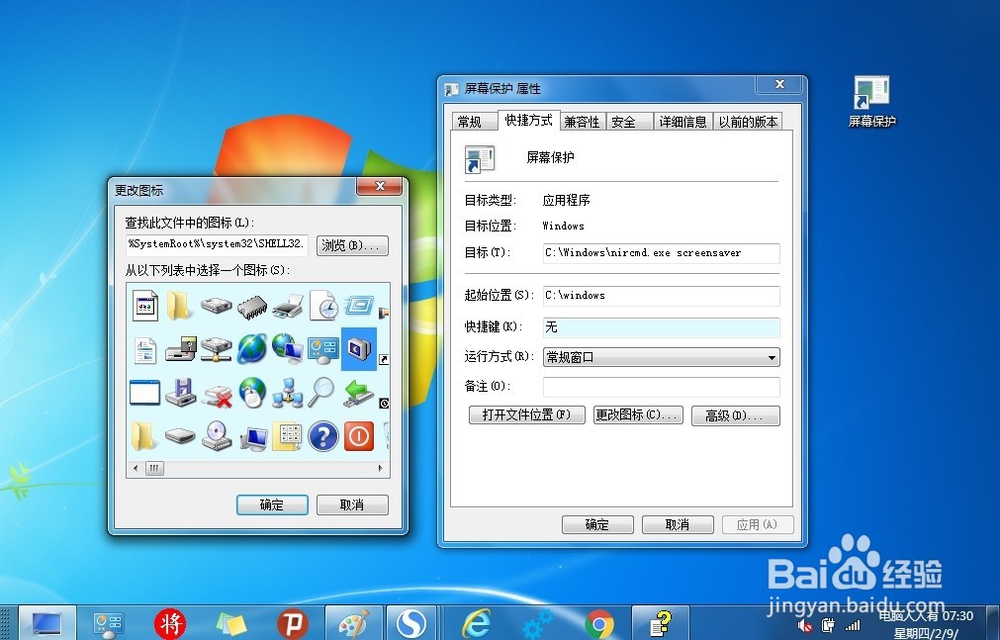Select the monitor with moon screensaver icon
The height and width of the screenshot is (640, 1000).
click(359, 349)
